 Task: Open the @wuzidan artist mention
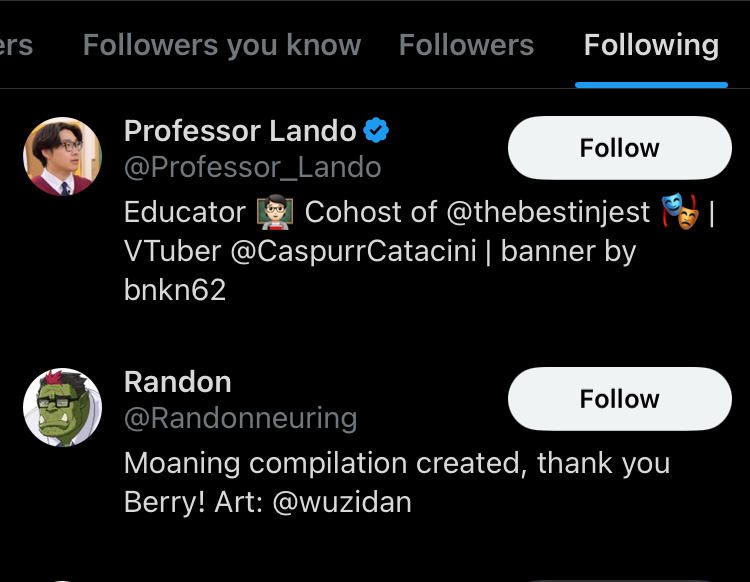[341, 502]
